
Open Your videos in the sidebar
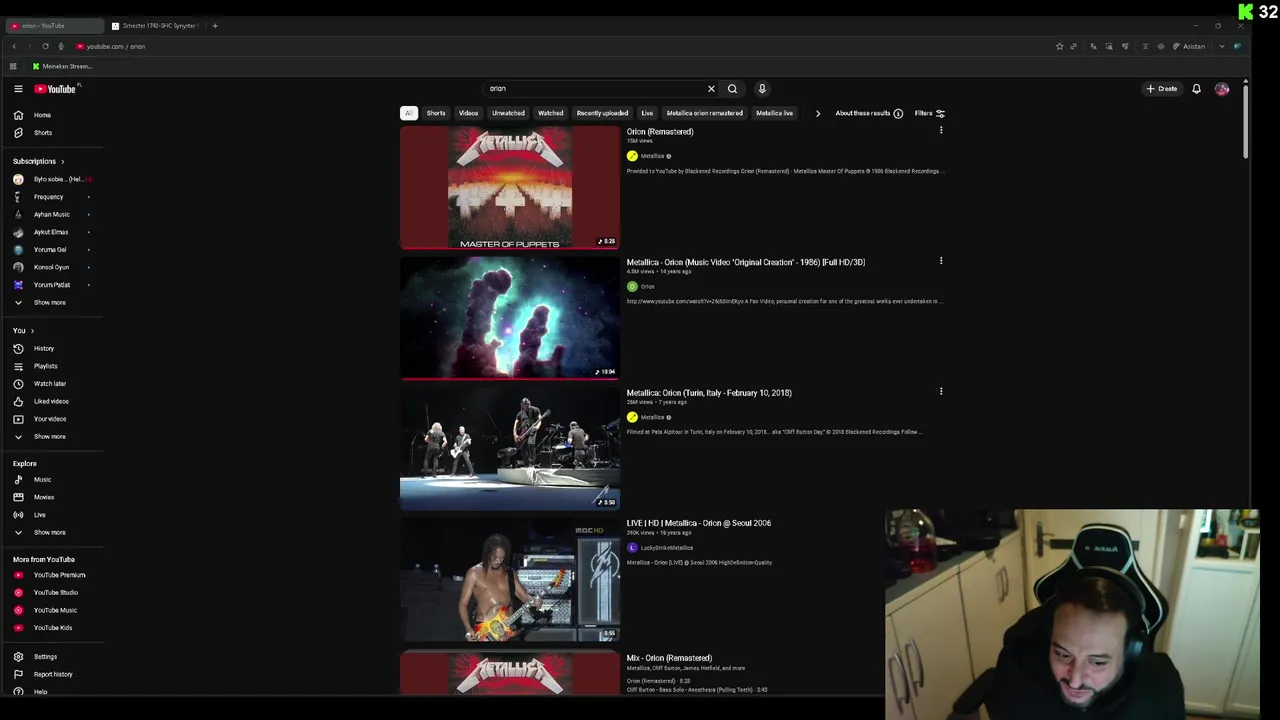(49, 419)
